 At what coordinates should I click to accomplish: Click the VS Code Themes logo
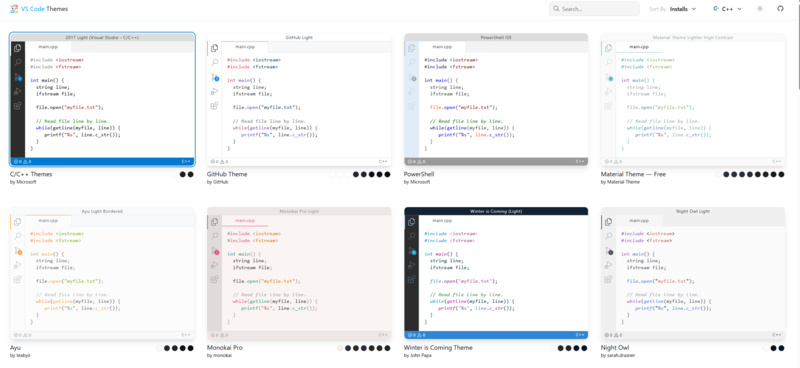click(x=39, y=9)
